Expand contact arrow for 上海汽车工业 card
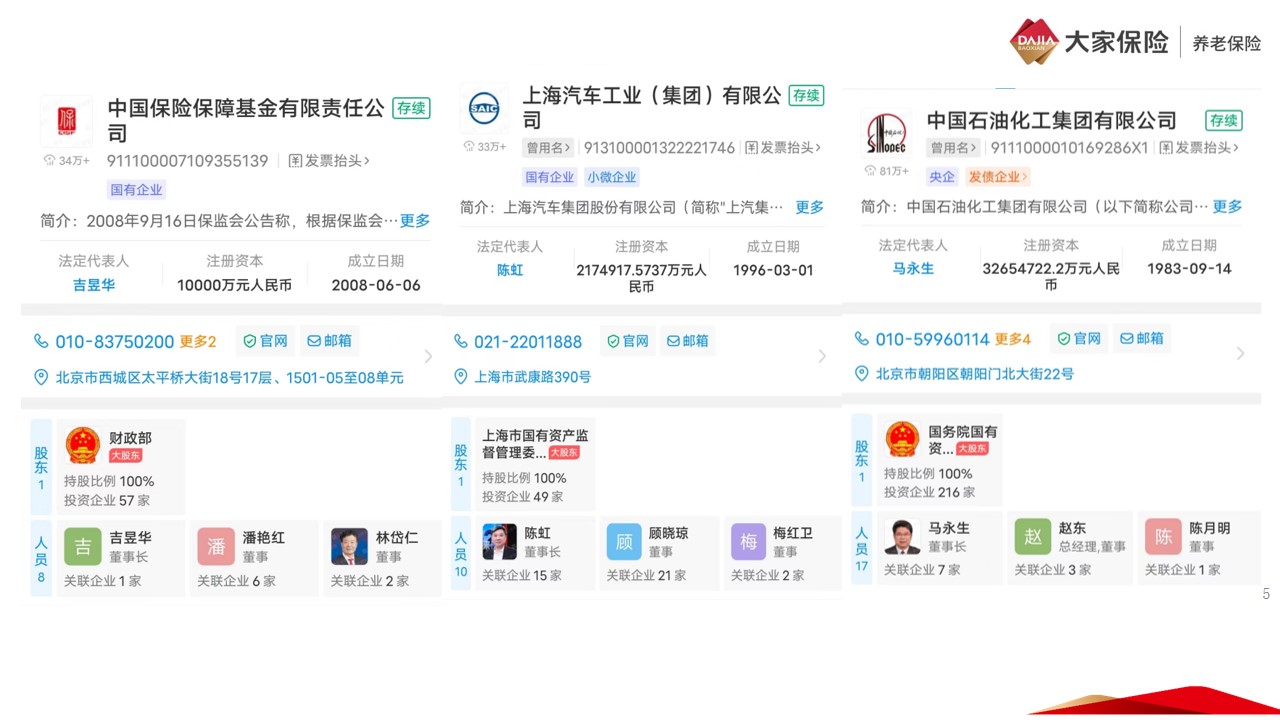The height and width of the screenshot is (720, 1280). pos(823,356)
